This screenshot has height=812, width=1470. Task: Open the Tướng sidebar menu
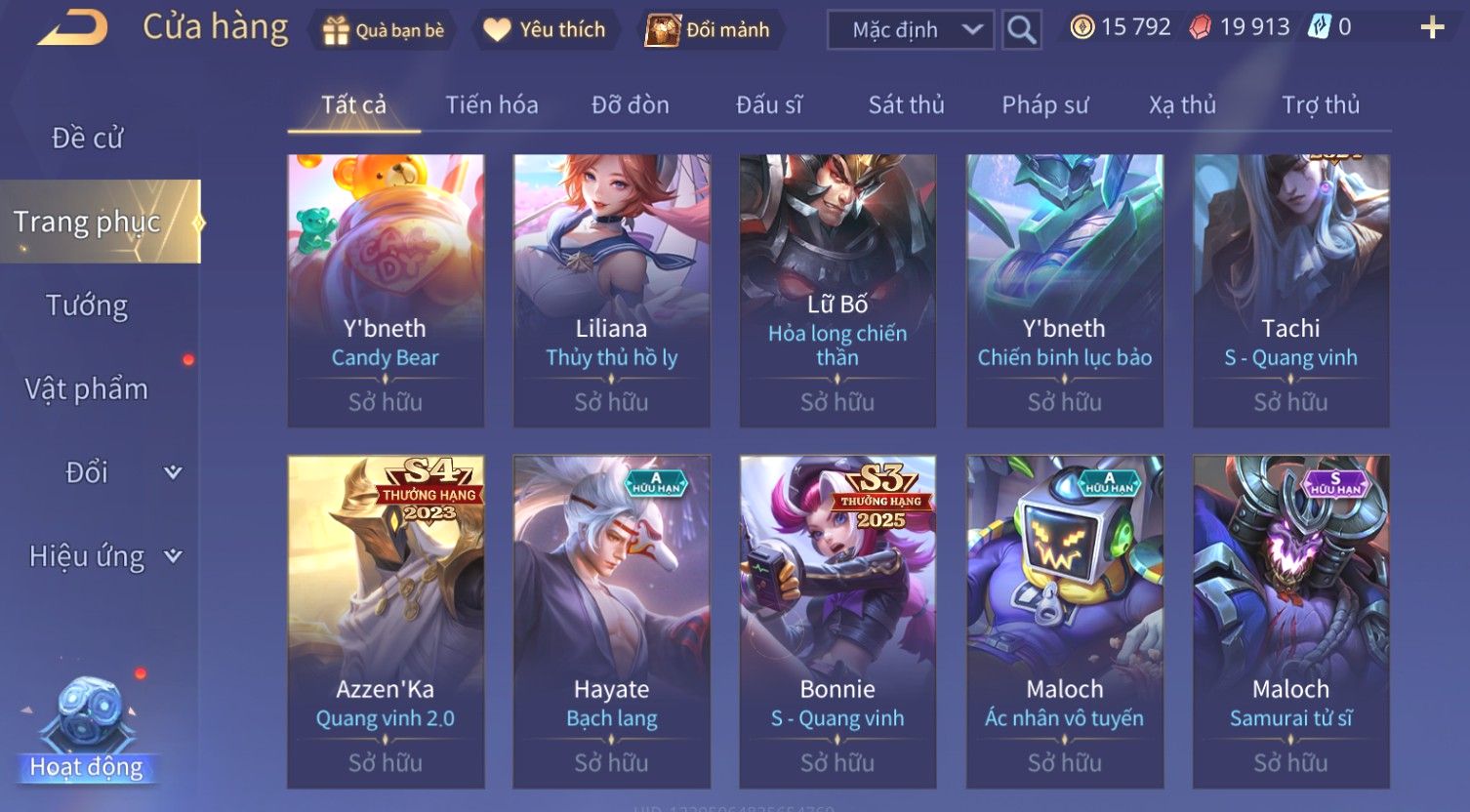pos(87,305)
